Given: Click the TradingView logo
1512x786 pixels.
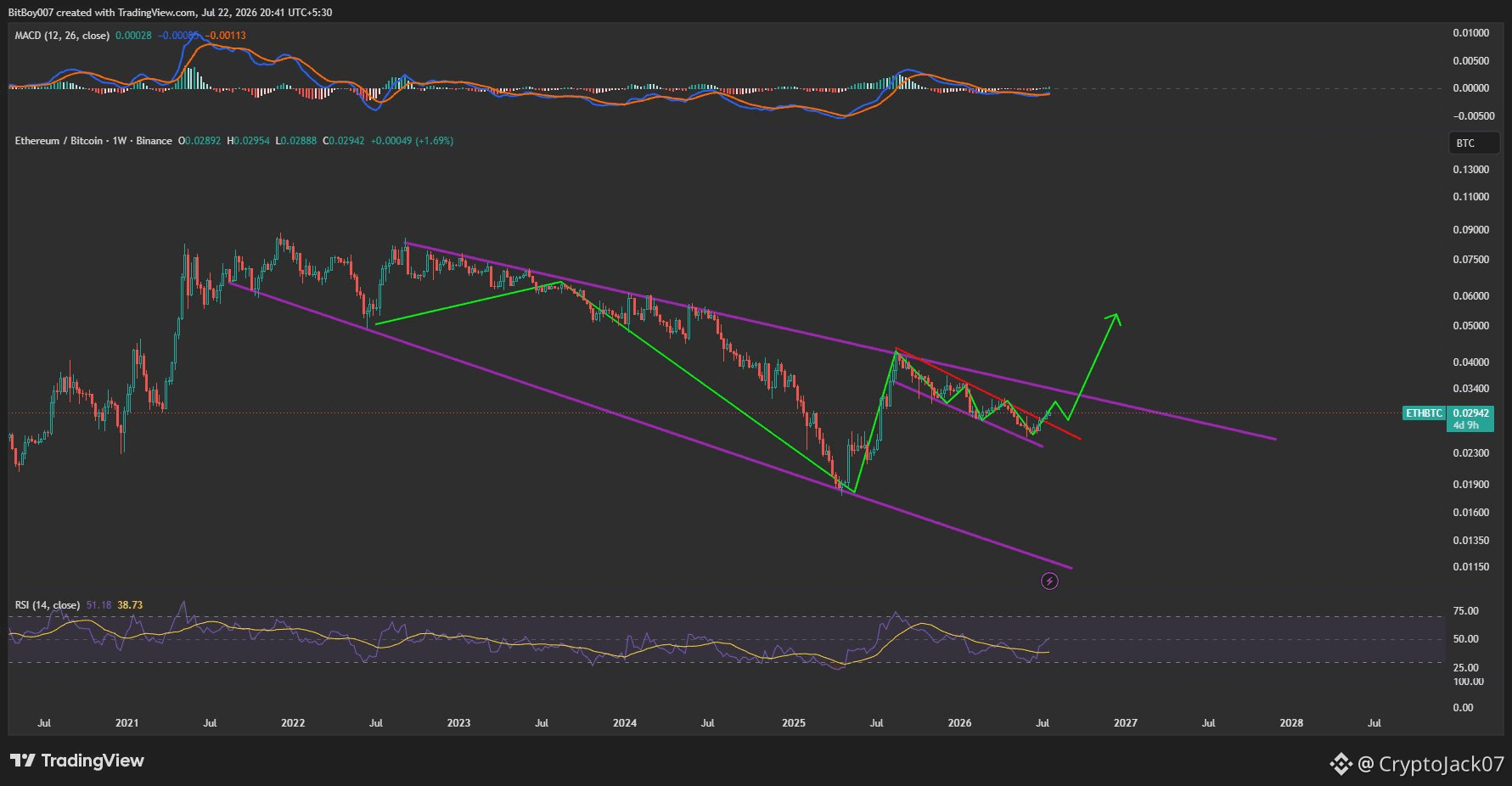Looking at the screenshot, I should 77,761.
